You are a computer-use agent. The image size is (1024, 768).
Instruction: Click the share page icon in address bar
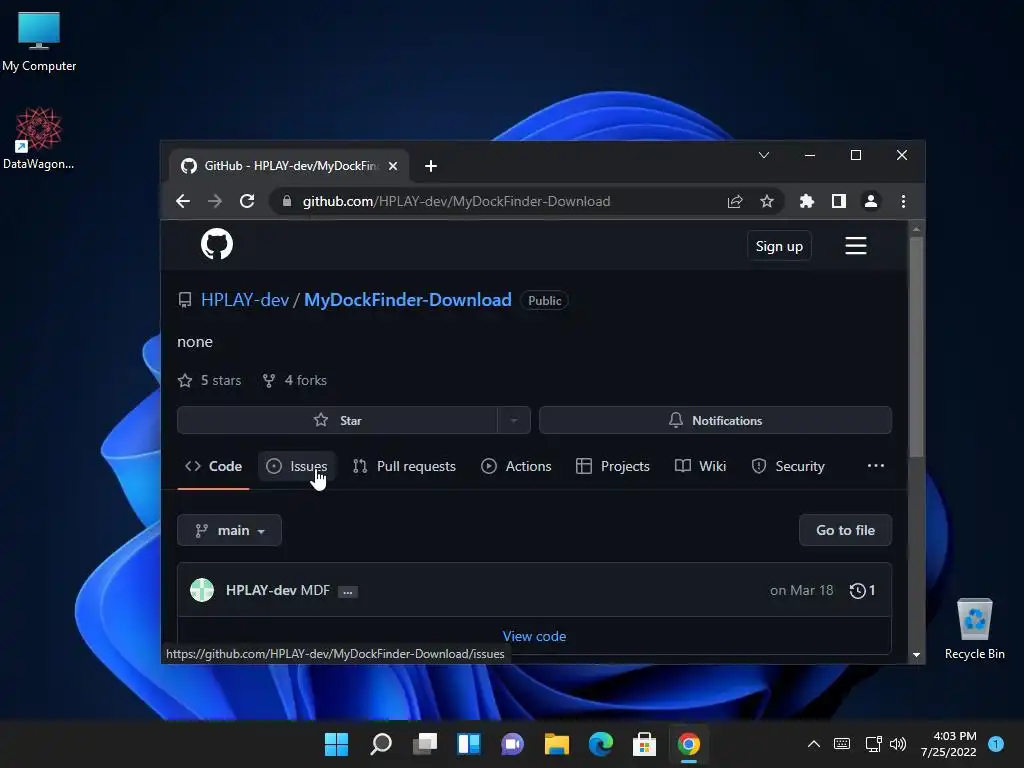point(735,201)
